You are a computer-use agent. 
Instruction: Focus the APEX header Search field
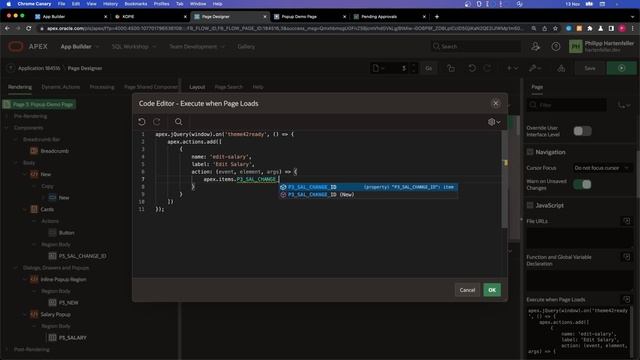476,47
